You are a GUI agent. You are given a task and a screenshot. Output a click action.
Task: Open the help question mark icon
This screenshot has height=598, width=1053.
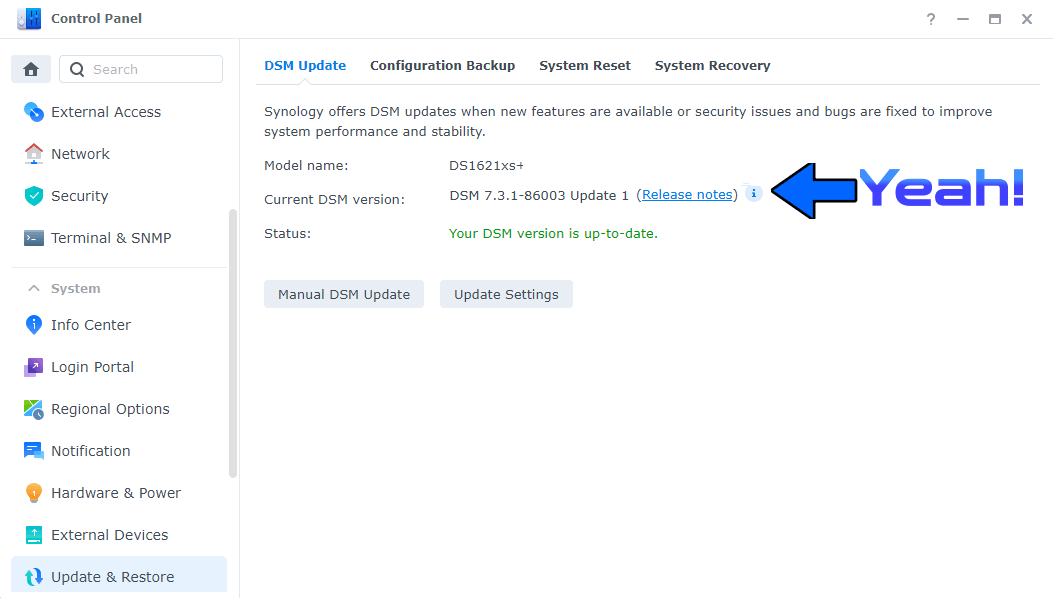(x=930, y=19)
